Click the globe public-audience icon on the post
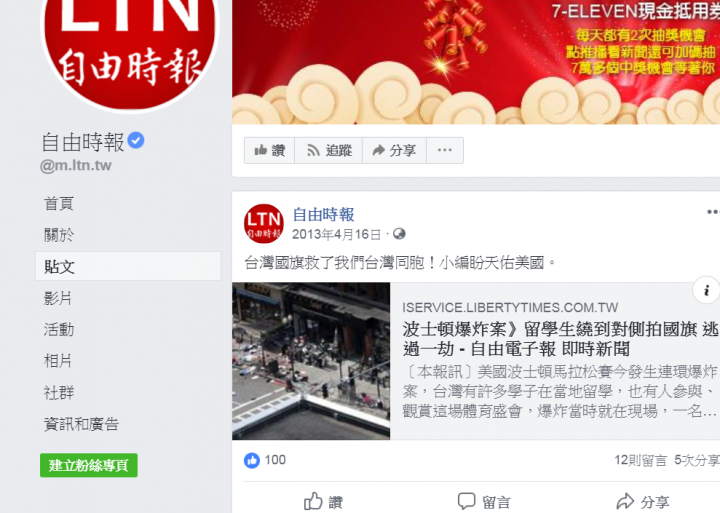720x513 pixels. [x=399, y=234]
